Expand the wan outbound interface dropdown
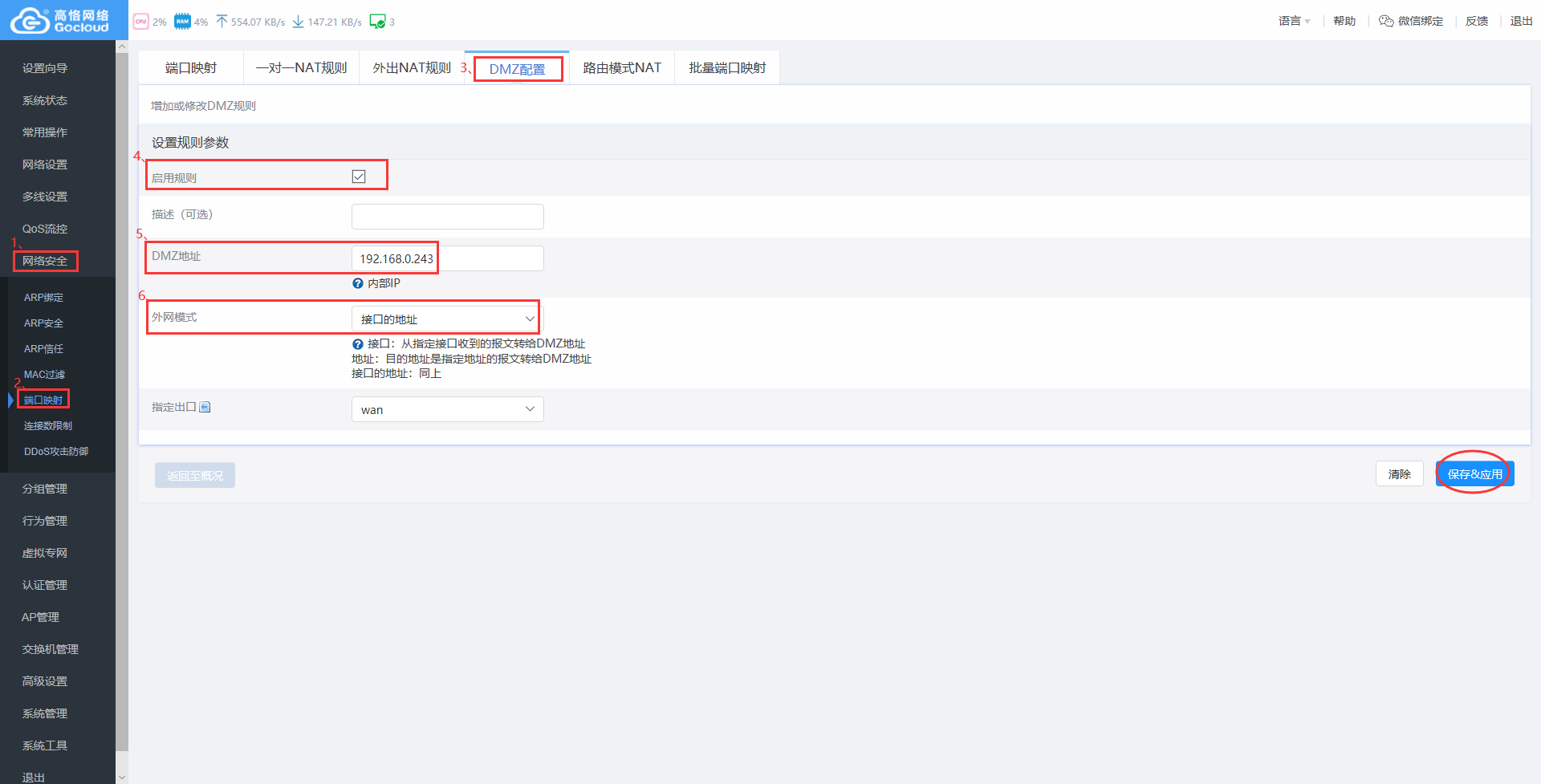 [447, 409]
